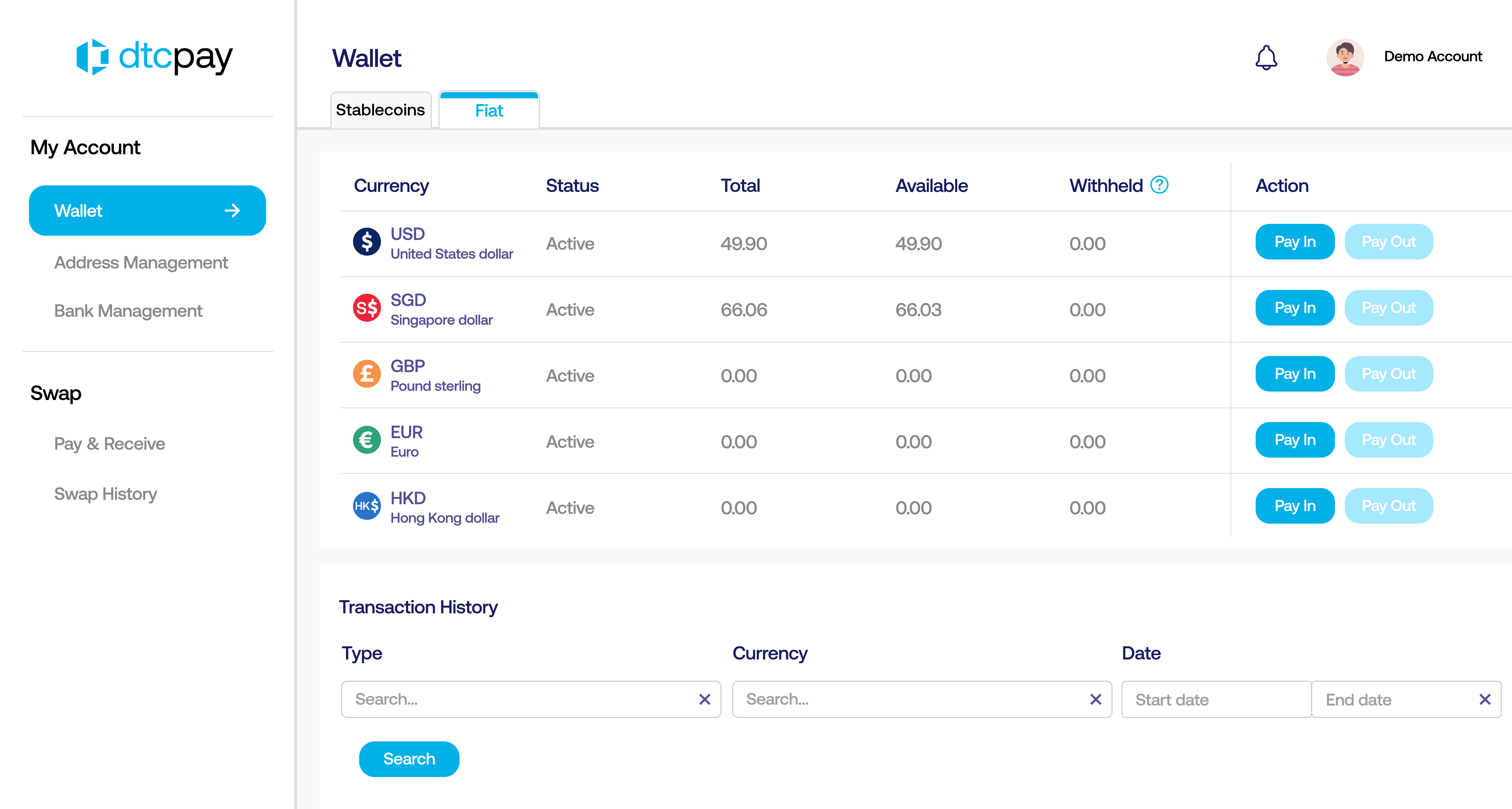Open Address Management in sidebar
This screenshot has height=809, width=1512.
pos(141,263)
